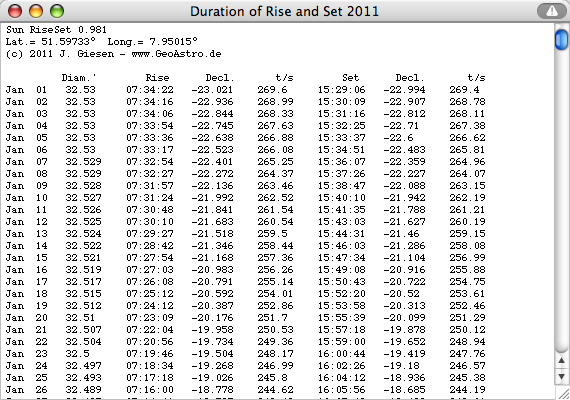Screen dimensions: 570x400
Task: Click the red close window button
Action: point(15,11)
